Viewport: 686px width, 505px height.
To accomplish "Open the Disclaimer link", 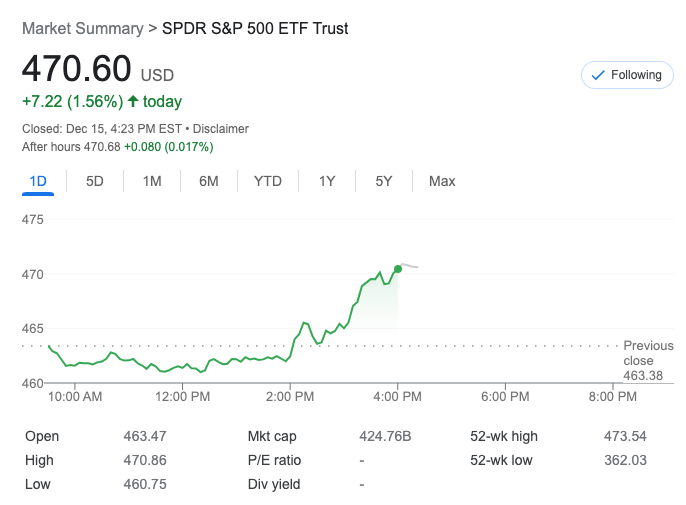I will click(221, 129).
